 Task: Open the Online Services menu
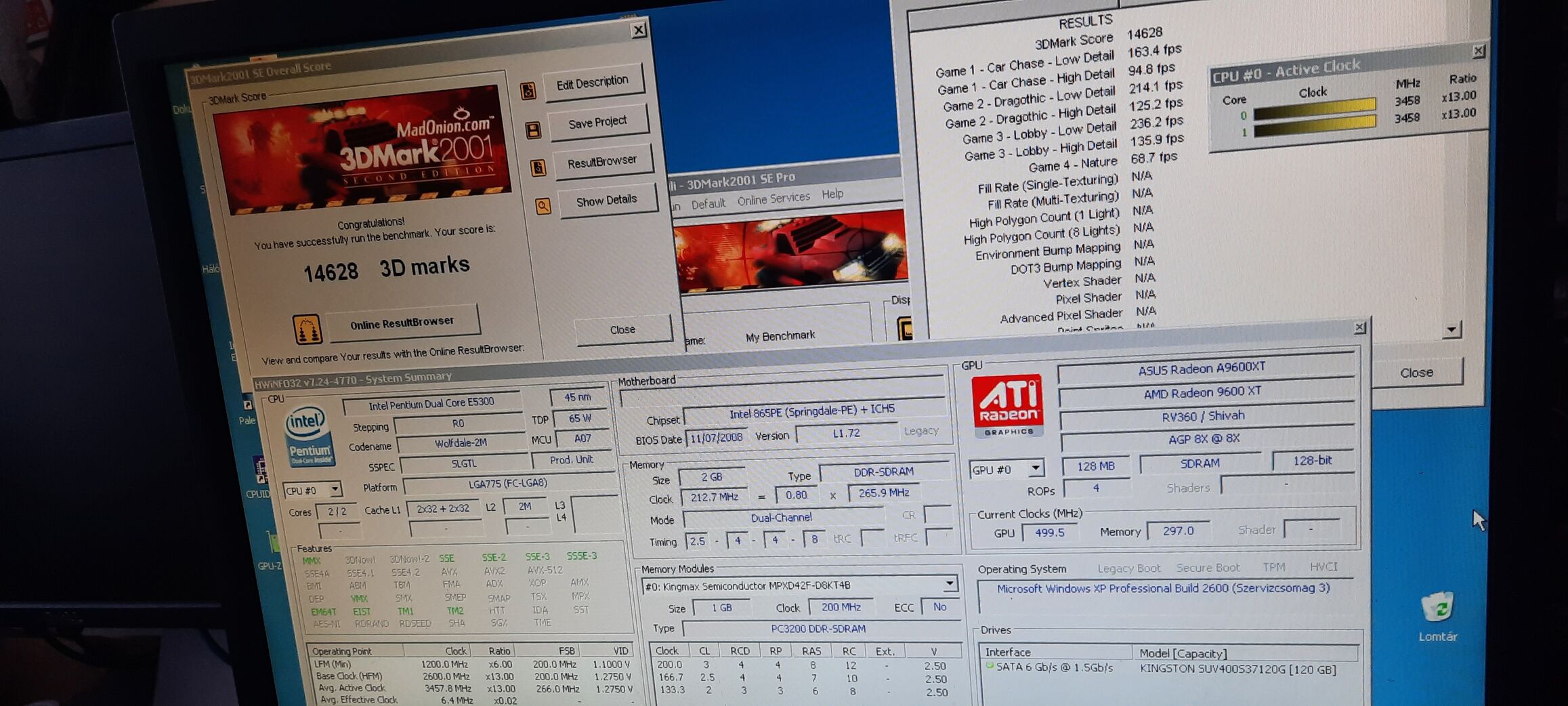(x=774, y=198)
